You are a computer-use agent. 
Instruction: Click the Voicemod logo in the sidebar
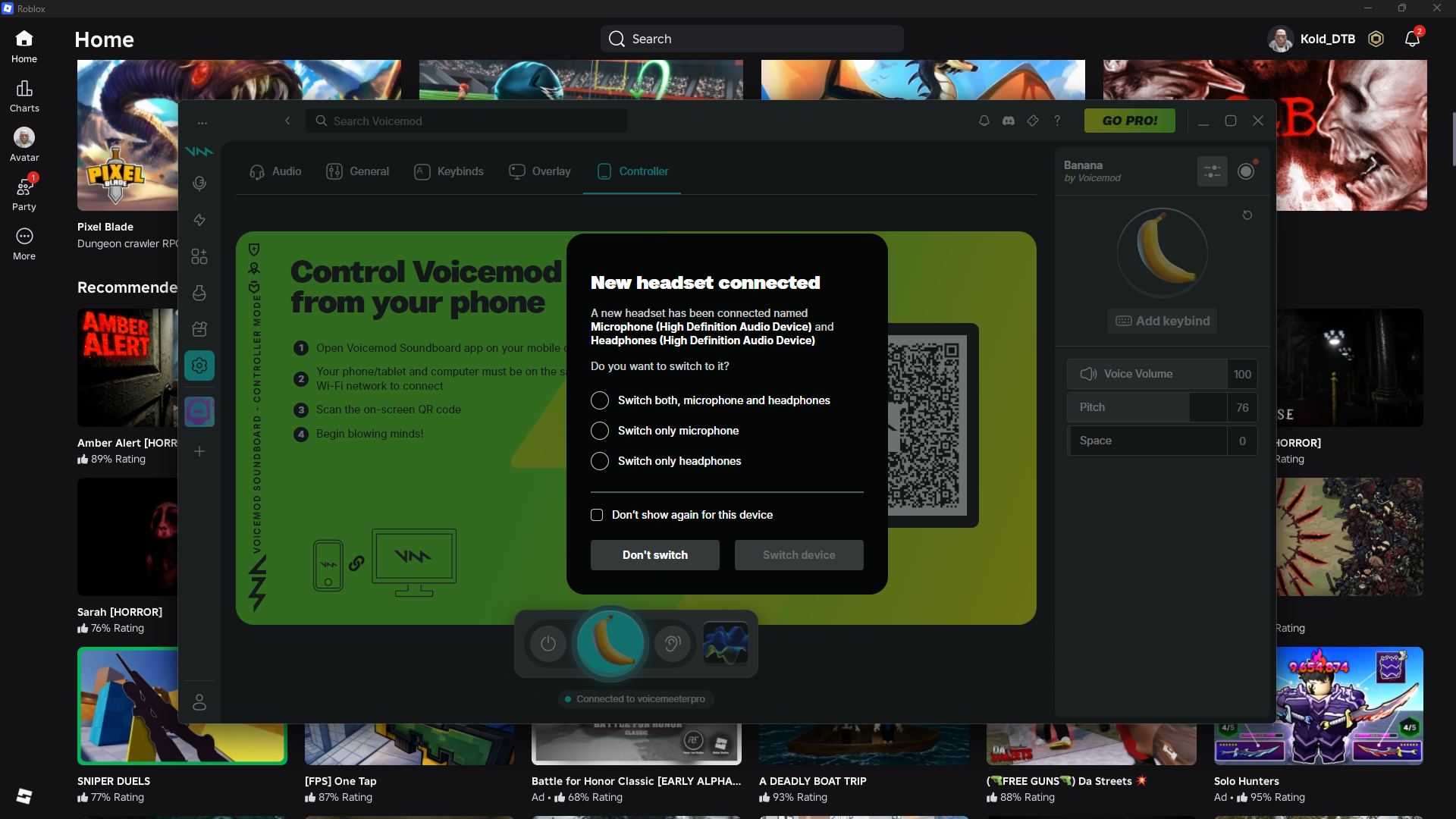pos(199,151)
